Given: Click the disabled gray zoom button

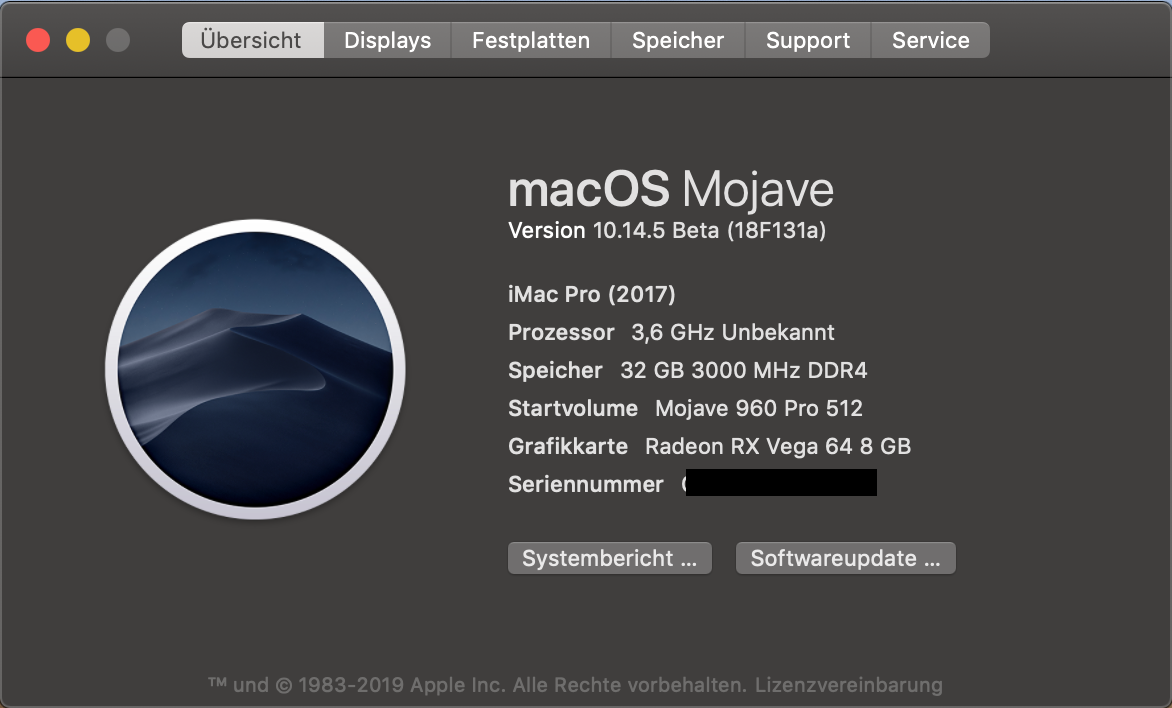Looking at the screenshot, I should pos(118,41).
